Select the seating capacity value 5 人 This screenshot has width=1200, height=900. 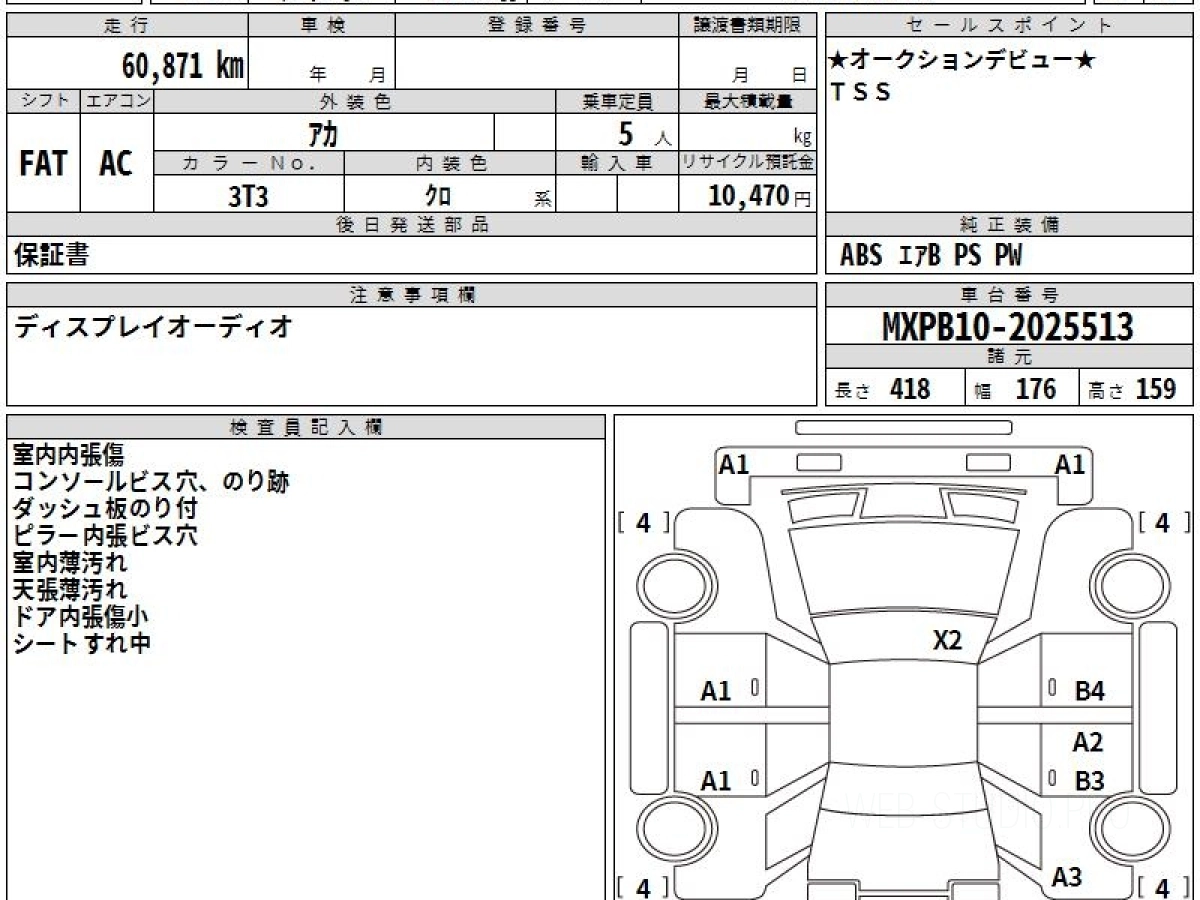coord(644,134)
